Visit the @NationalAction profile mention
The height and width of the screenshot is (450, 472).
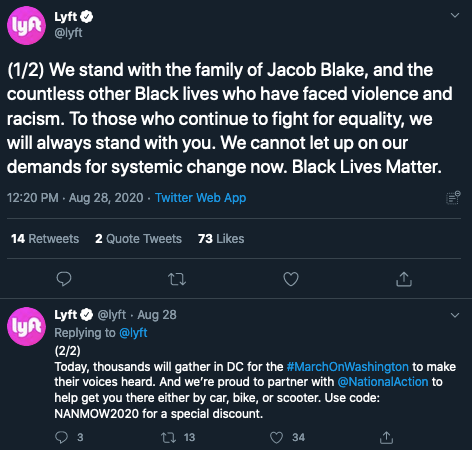(x=383, y=382)
